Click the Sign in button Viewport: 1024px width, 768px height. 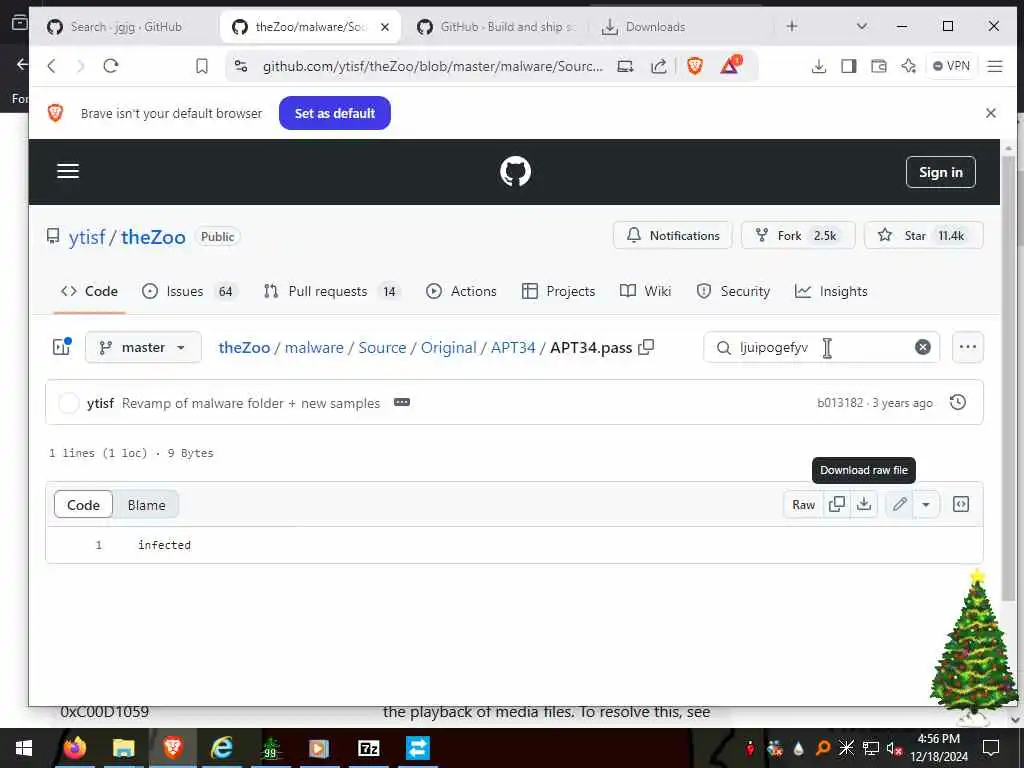tap(940, 172)
